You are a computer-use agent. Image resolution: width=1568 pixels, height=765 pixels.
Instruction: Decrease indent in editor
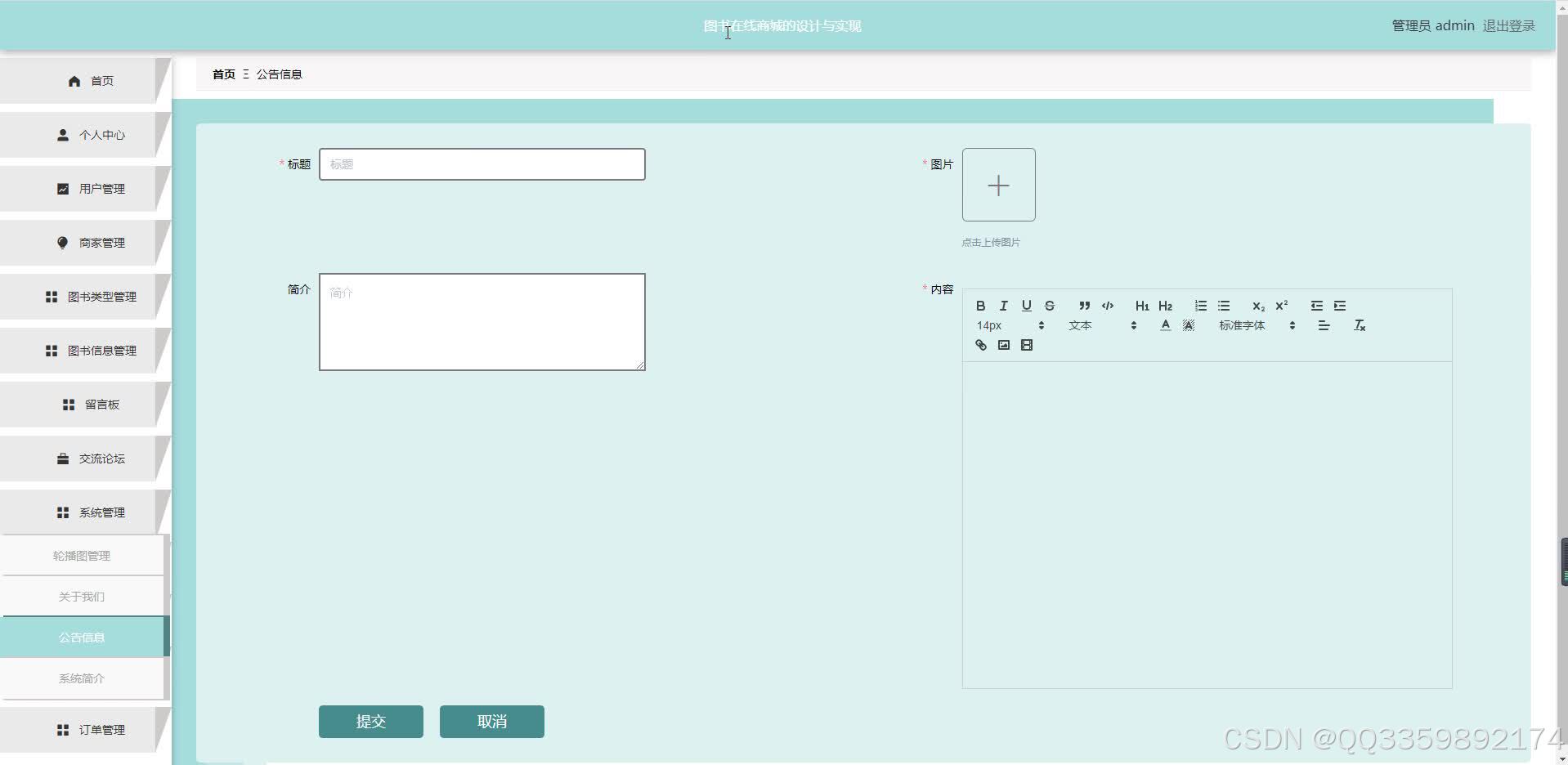[1316, 306]
